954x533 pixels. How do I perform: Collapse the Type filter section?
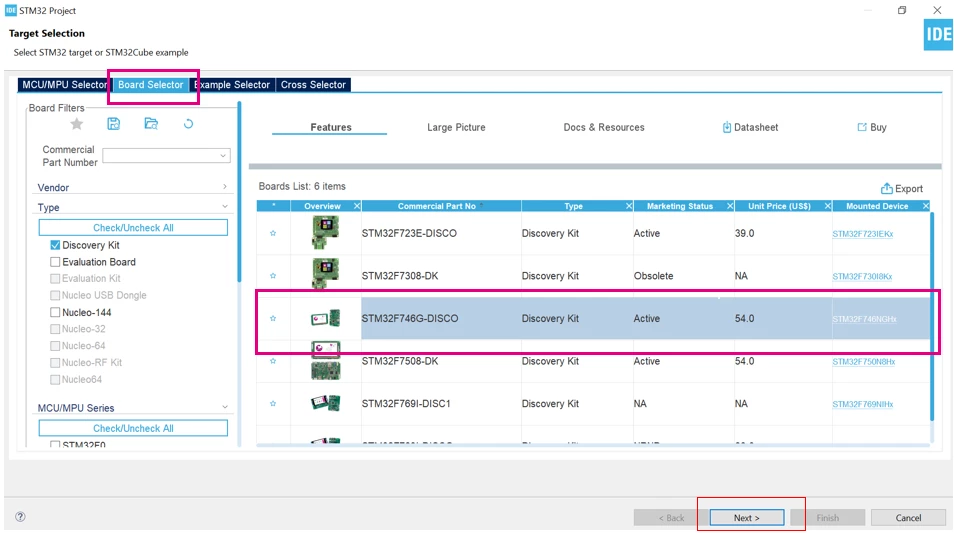pos(225,207)
